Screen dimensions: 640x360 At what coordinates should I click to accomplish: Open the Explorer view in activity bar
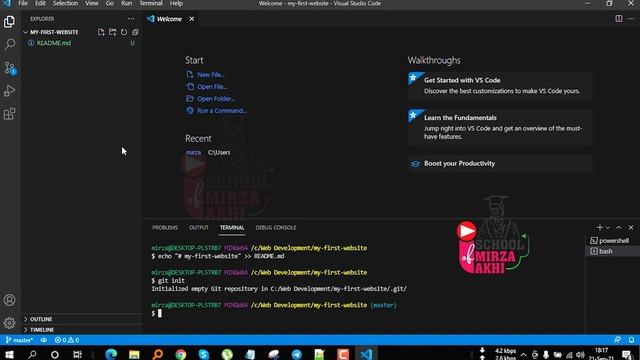(9, 21)
